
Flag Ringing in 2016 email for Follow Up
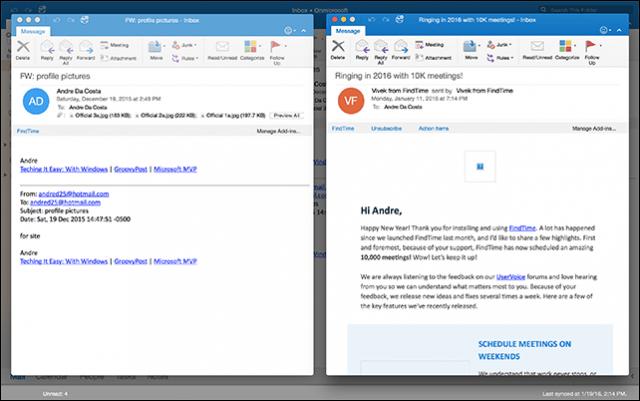pos(592,52)
